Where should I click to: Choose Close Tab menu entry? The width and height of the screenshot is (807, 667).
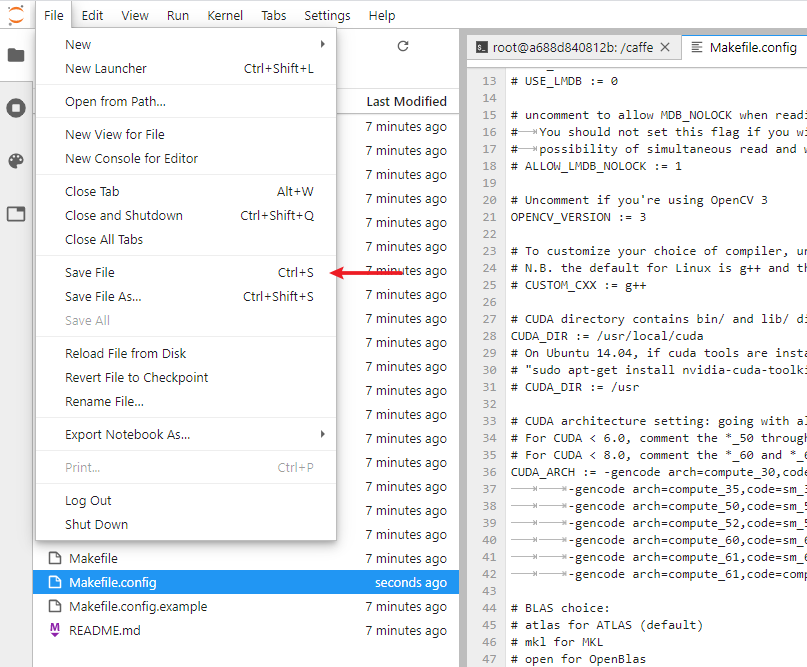[186, 191]
